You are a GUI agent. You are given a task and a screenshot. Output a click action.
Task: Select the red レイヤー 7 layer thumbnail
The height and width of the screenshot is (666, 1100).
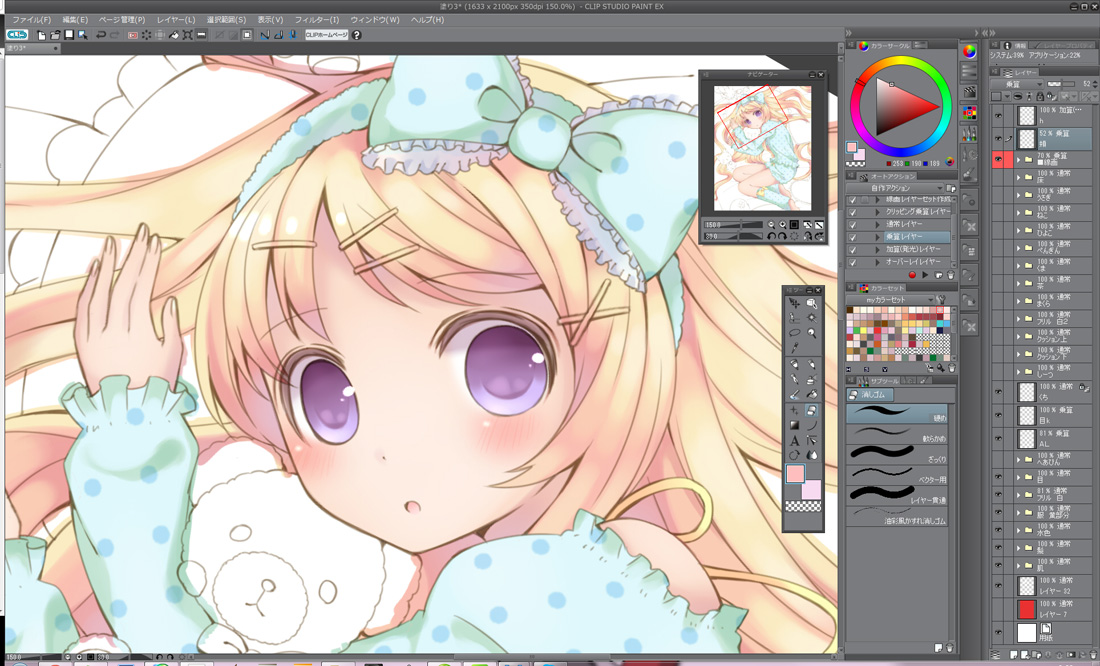(x=1026, y=609)
